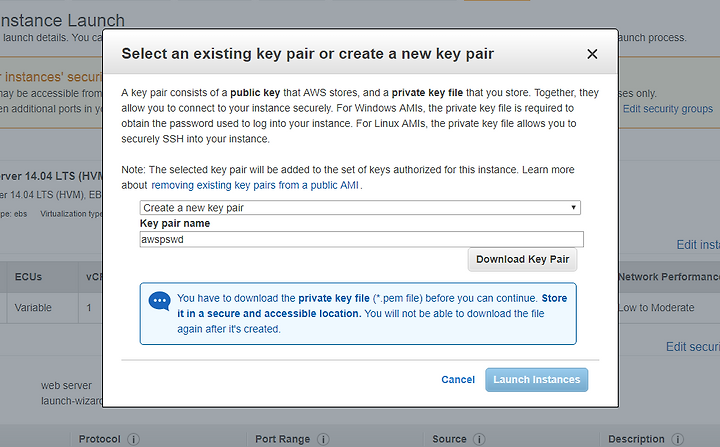720x447 pixels.
Task: Click the ECUs column header
Action: [x=28, y=277]
